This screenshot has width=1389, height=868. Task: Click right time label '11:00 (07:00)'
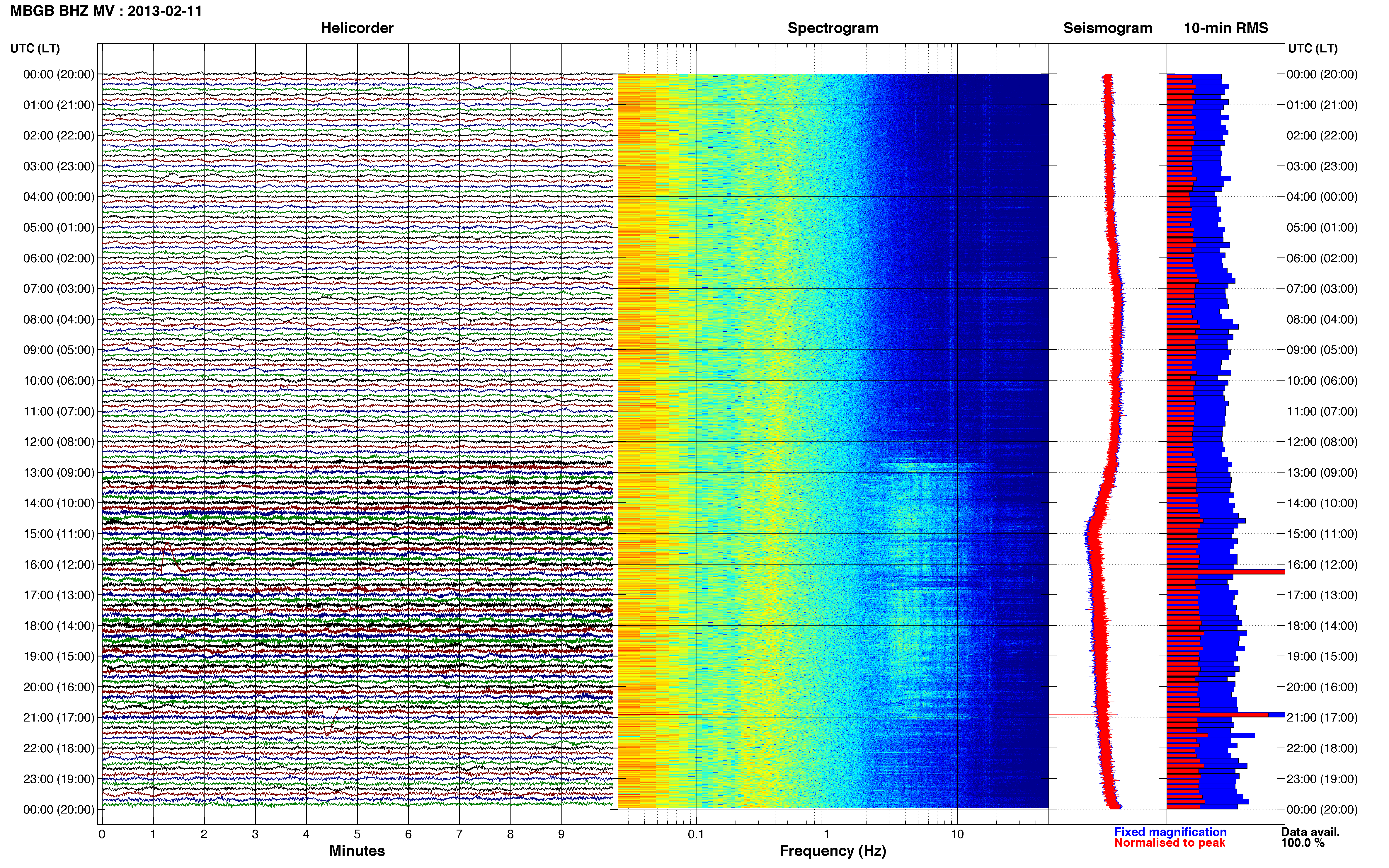point(1322,411)
